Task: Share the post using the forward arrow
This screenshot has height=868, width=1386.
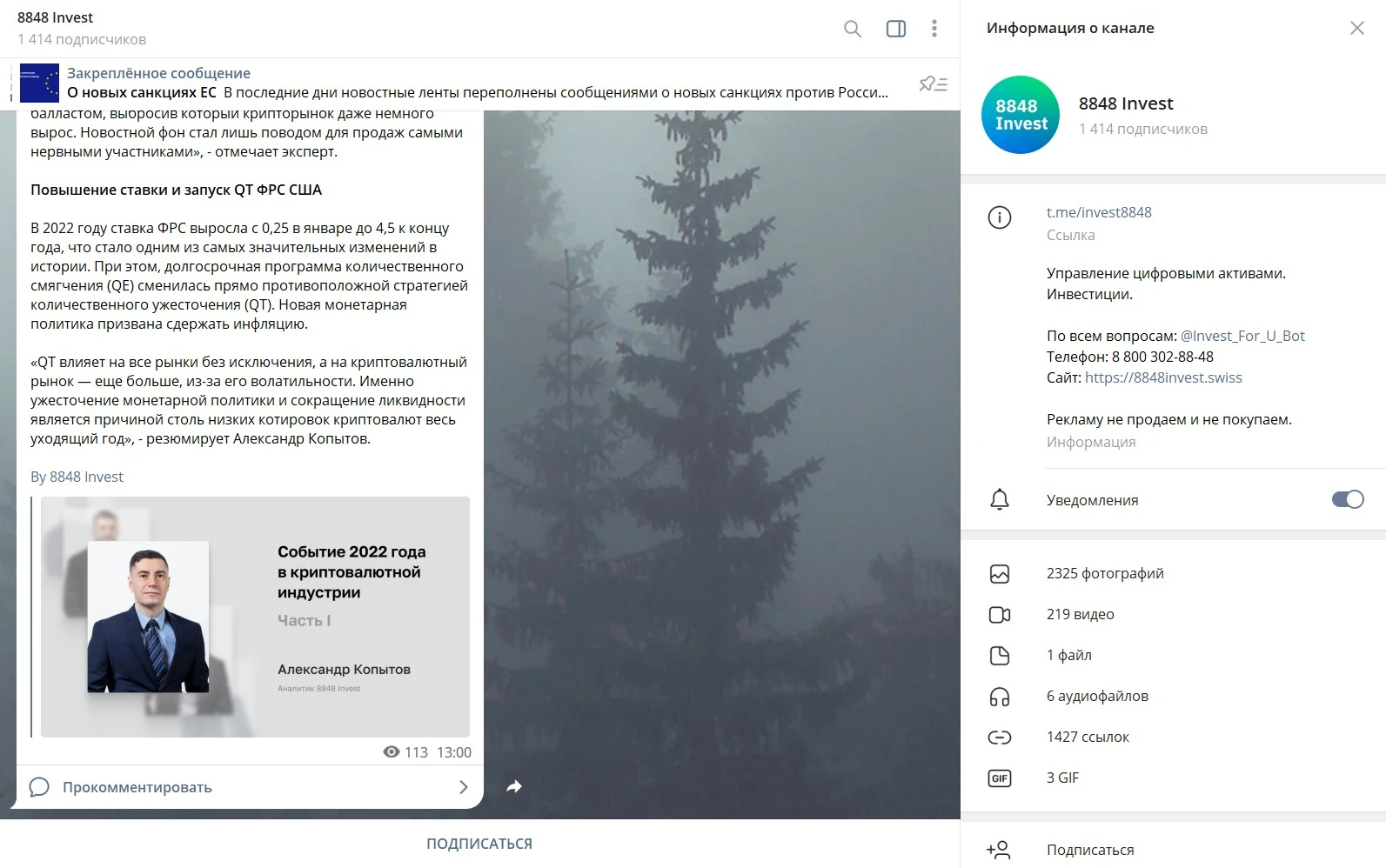Action: [x=514, y=786]
